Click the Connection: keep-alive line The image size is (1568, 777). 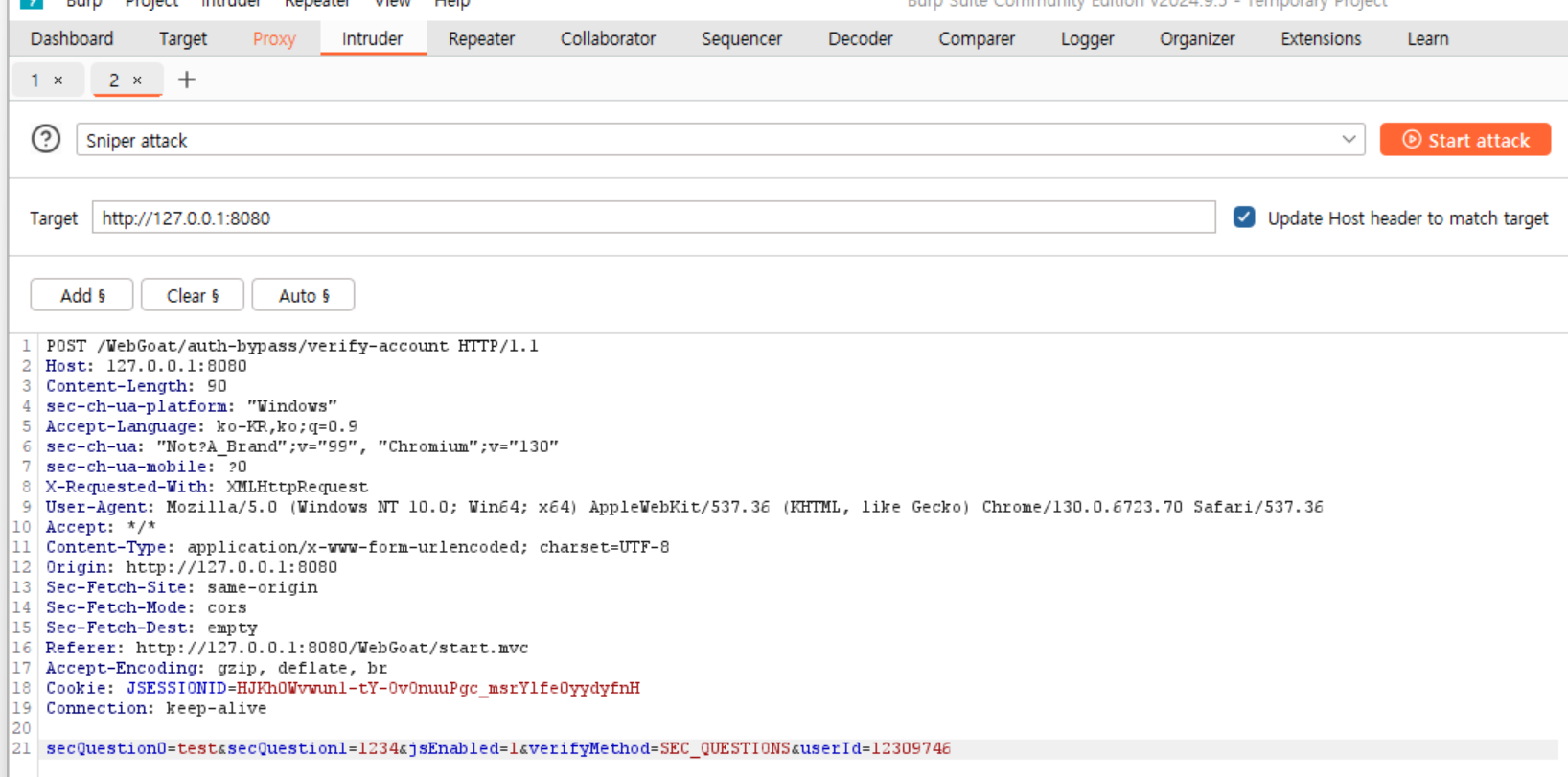click(156, 708)
